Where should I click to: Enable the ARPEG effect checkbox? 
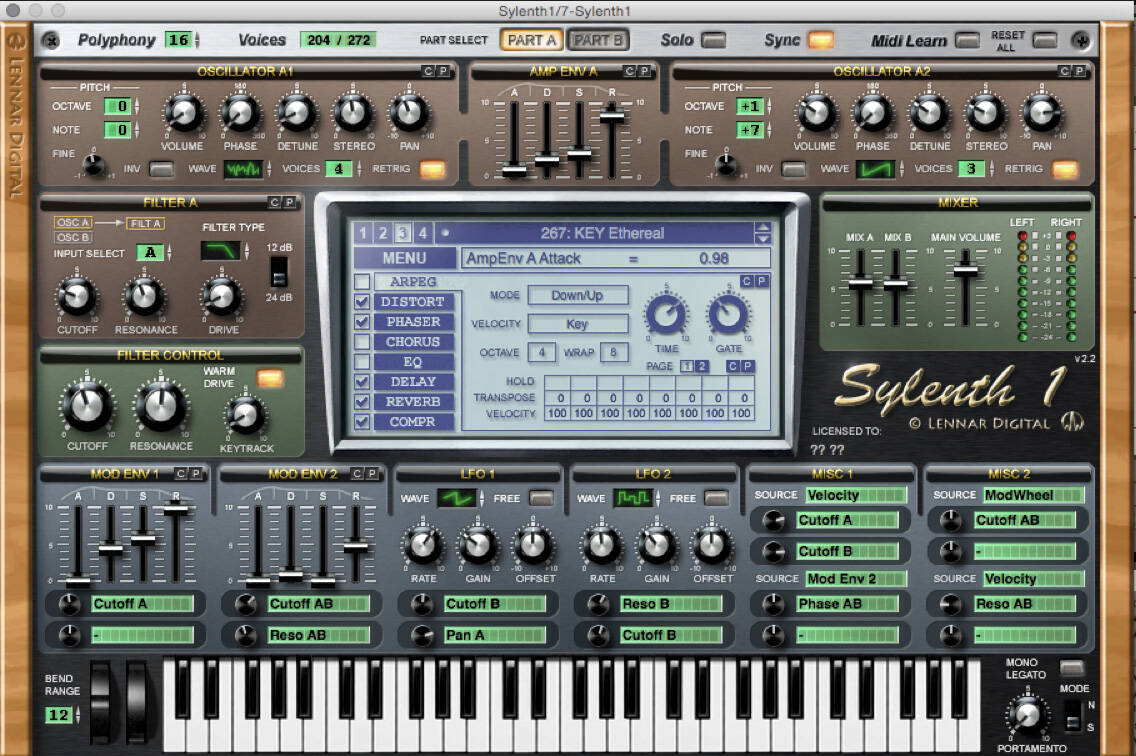coord(362,281)
